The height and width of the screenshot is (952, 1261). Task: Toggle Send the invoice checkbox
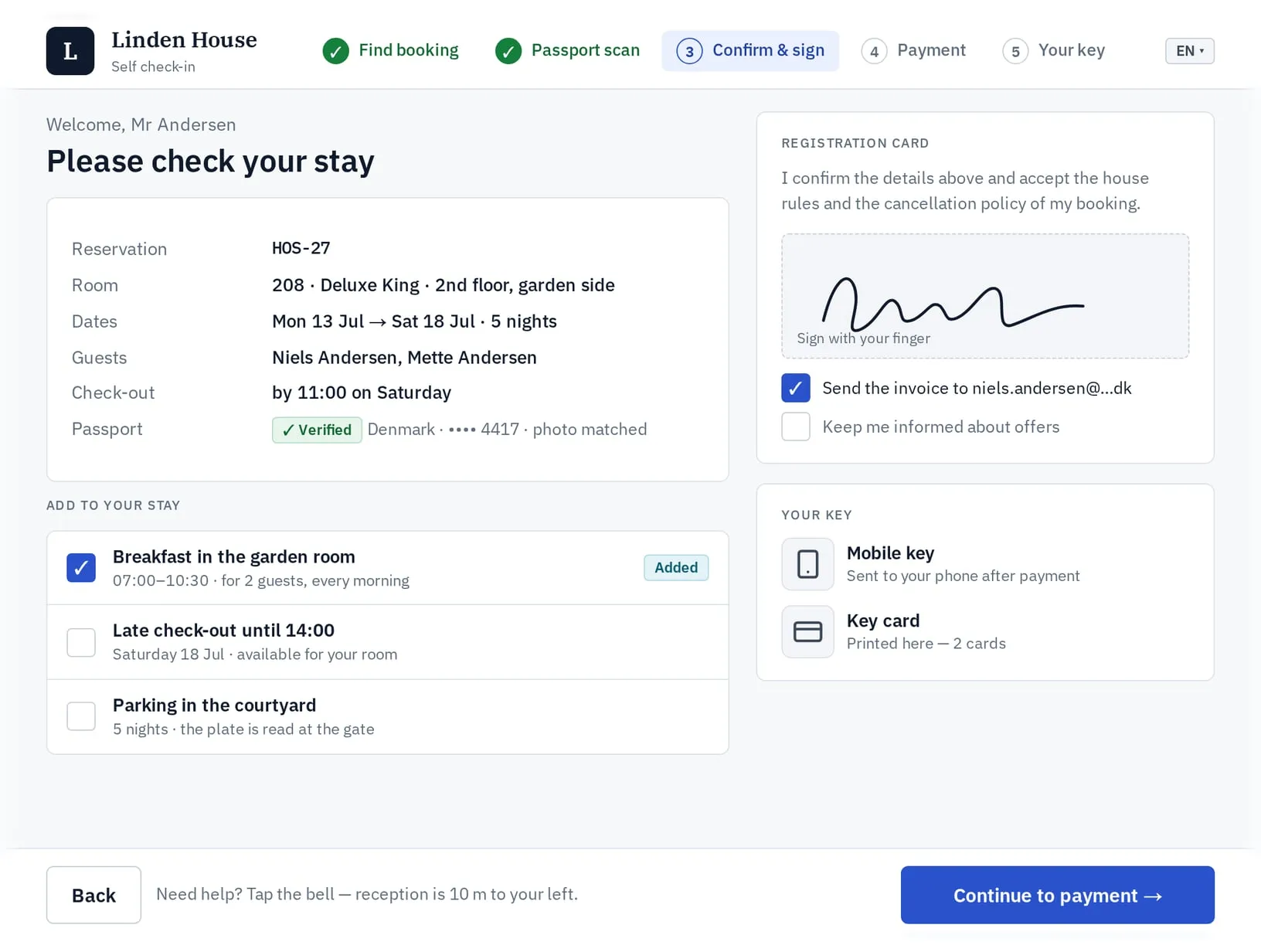(x=796, y=388)
